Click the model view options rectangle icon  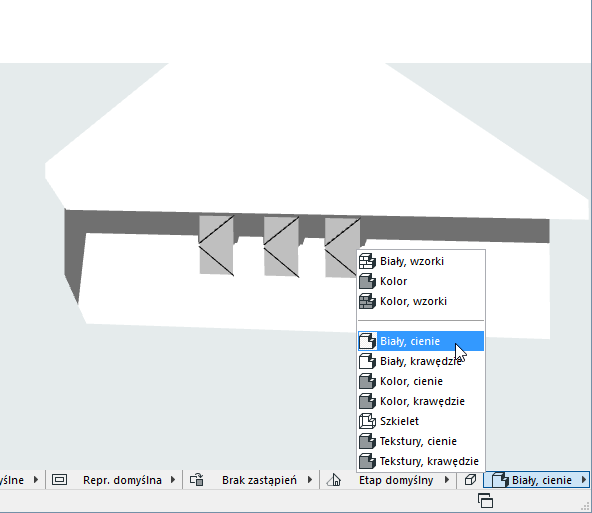click(x=59, y=480)
